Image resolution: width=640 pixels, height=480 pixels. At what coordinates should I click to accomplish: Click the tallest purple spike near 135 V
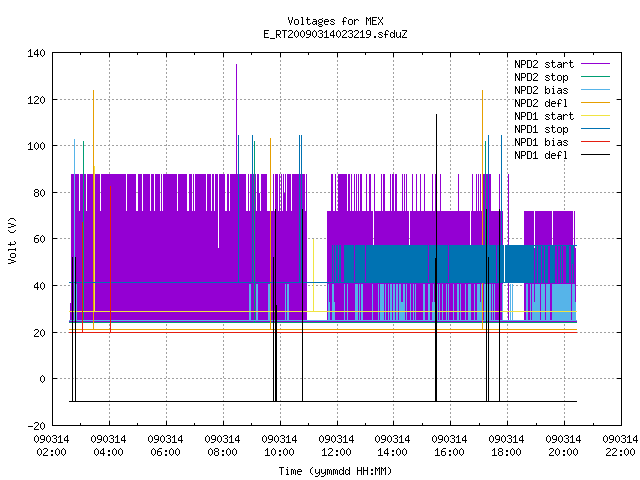pyautogui.click(x=236, y=118)
